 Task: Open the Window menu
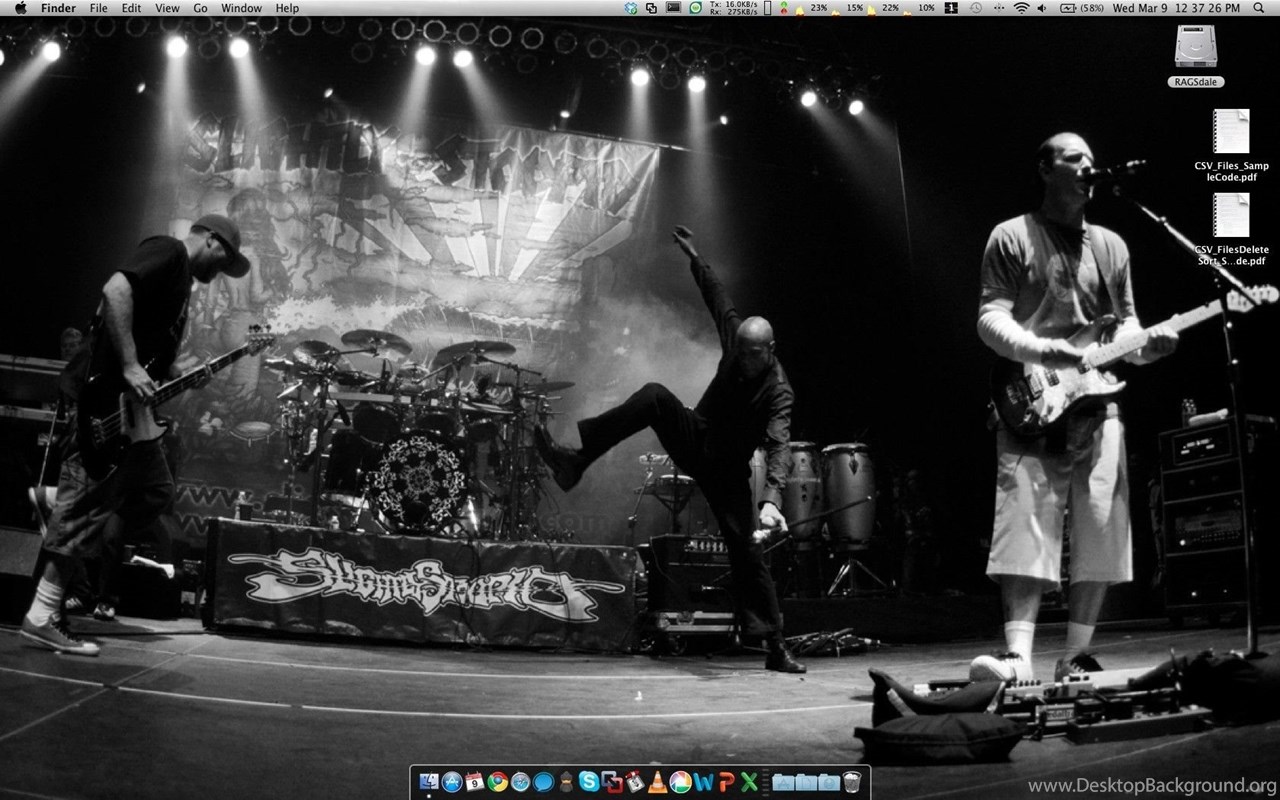tap(242, 8)
